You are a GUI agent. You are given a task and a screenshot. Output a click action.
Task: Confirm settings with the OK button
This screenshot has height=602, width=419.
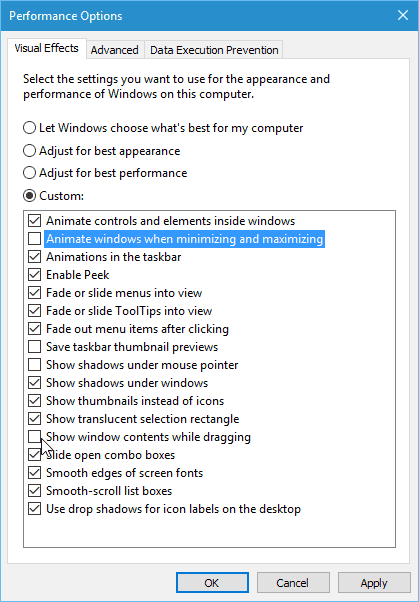pos(212,583)
